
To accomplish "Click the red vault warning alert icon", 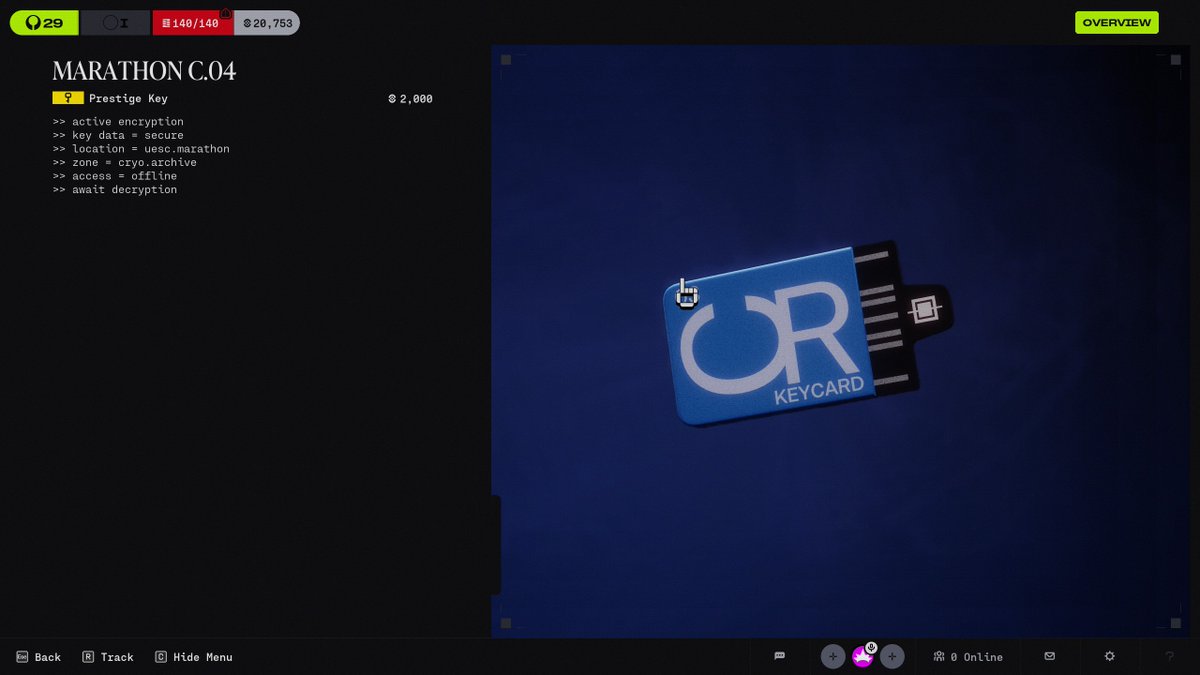I will click(x=226, y=13).
